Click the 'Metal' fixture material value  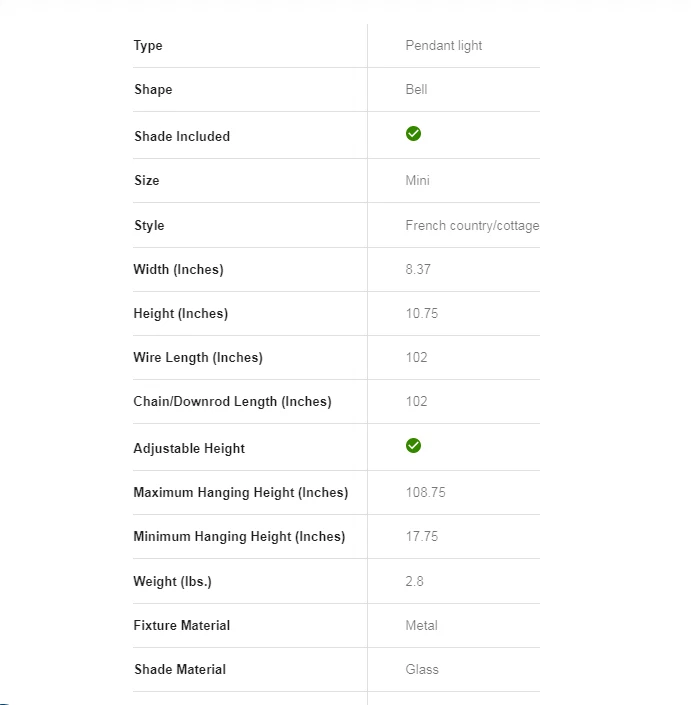[x=421, y=626]
